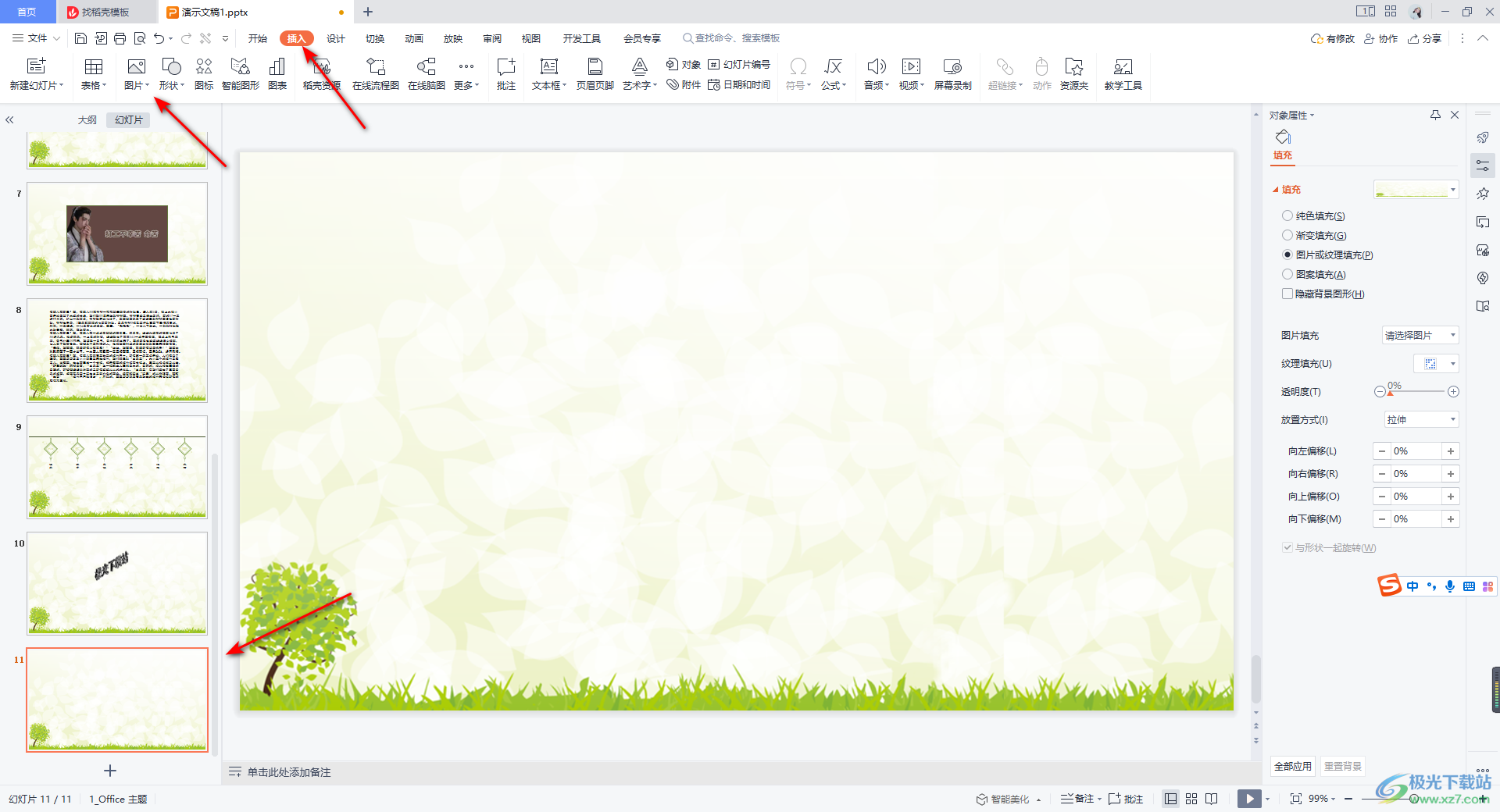The height and width of the screenshot is (812, 1500).
Task: Open Online Mind Map (在线脑图)
Action: 427,74
